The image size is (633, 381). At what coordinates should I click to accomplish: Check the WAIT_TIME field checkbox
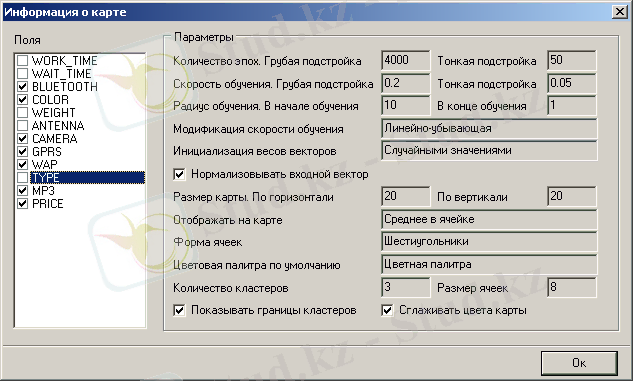tap(23, 73)
